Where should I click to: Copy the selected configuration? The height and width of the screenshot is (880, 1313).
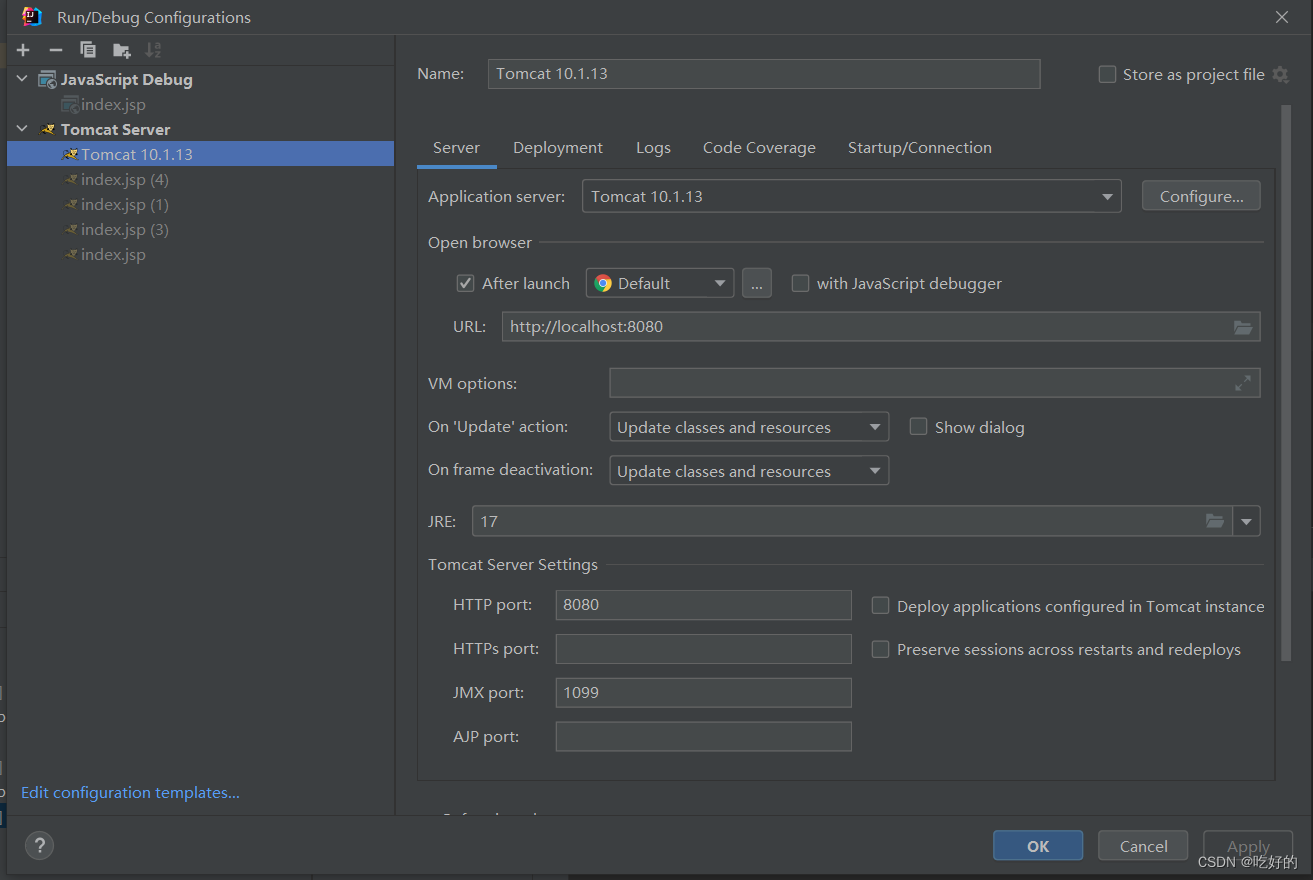[88, 50]
